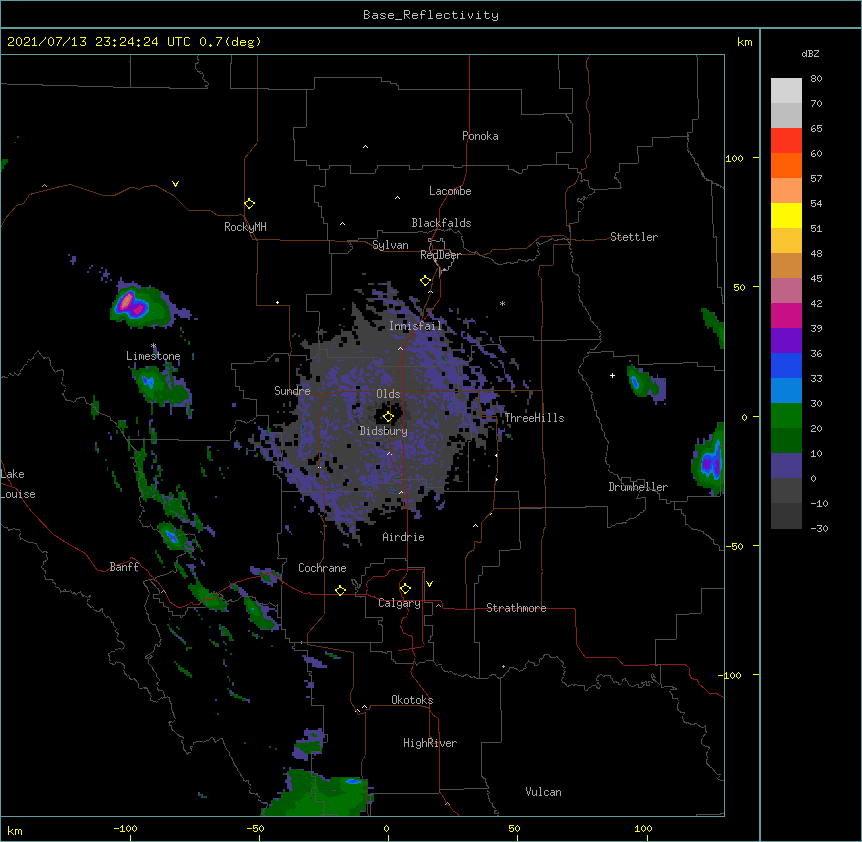This screenshot has width=862, height=842.
Task: Click the Lacombe city label
Action: point(450,191)
